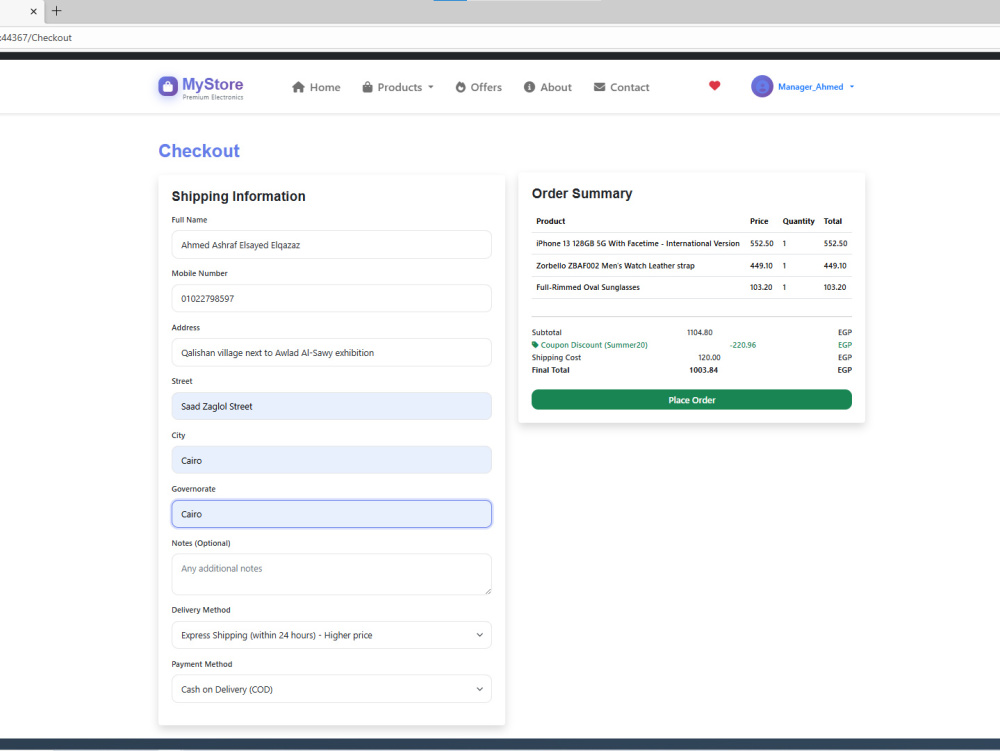Click the Final Total value 1003.84

[x=703, y=370]
